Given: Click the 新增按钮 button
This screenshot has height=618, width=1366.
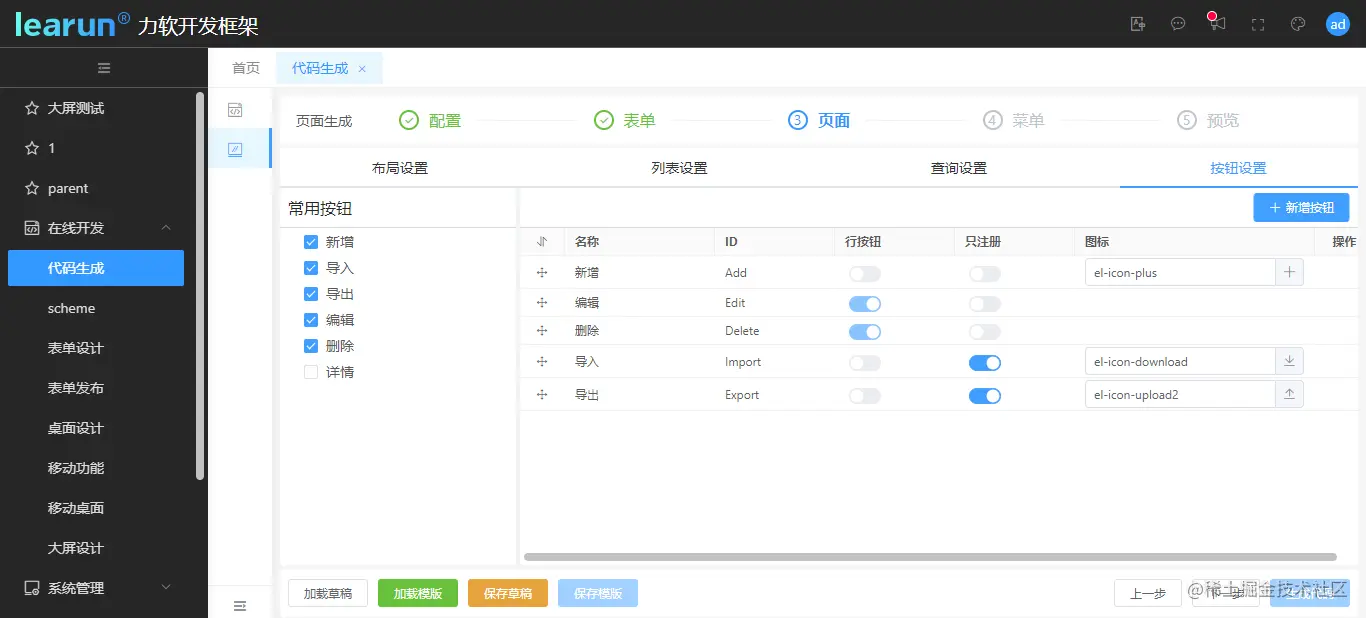Looking at the screenshot, I should coord(1301,207).
